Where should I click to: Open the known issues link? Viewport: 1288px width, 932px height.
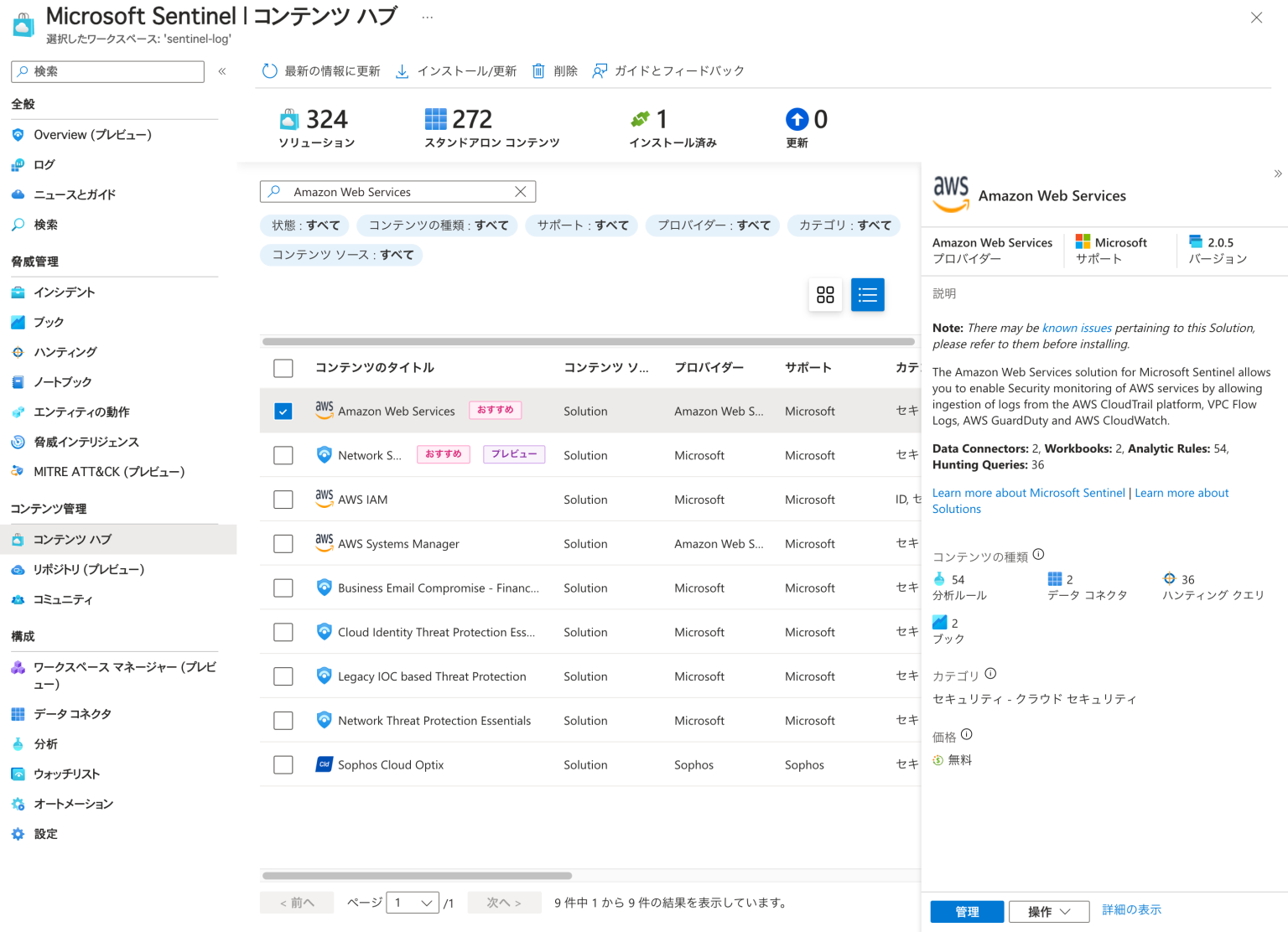1077,327
